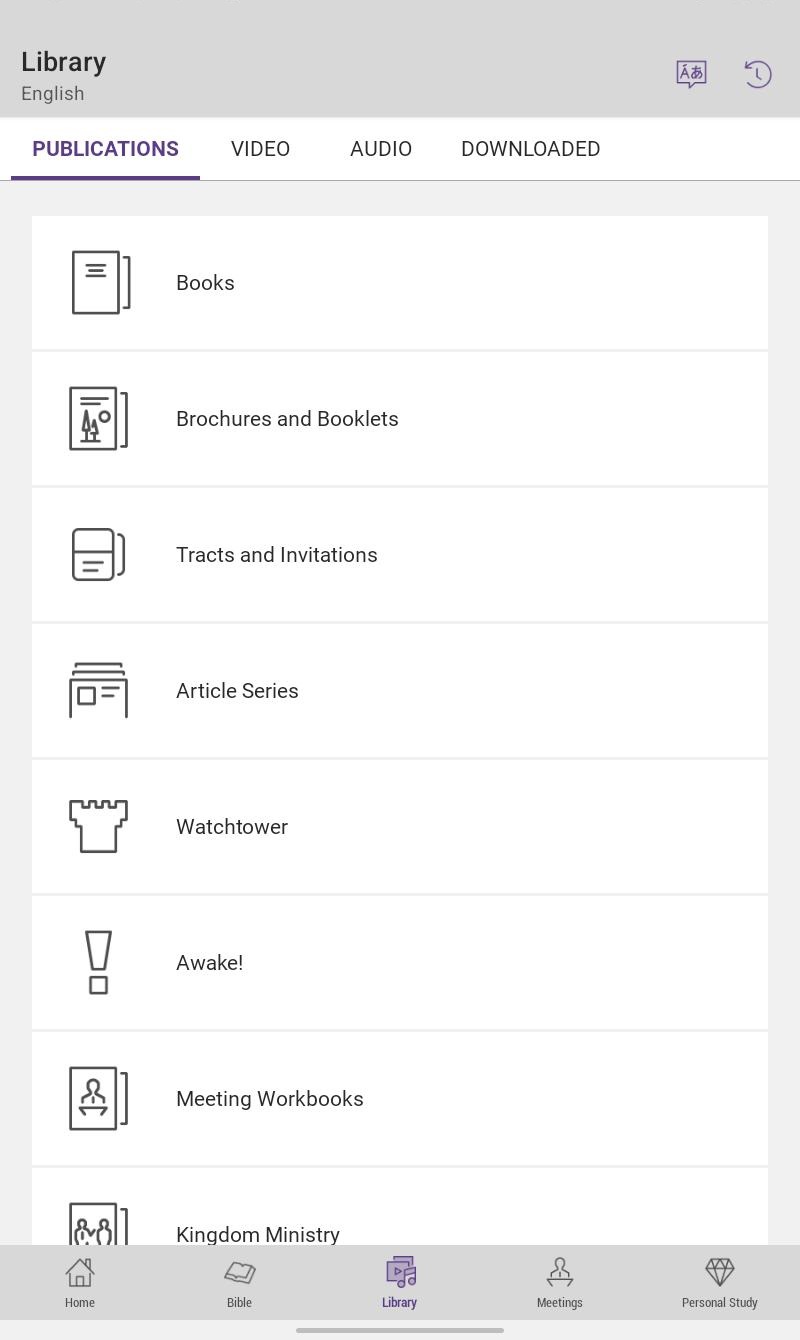Tap the Meeting Workbooks icon
800x1340 pixels.
coord(99,1098)
